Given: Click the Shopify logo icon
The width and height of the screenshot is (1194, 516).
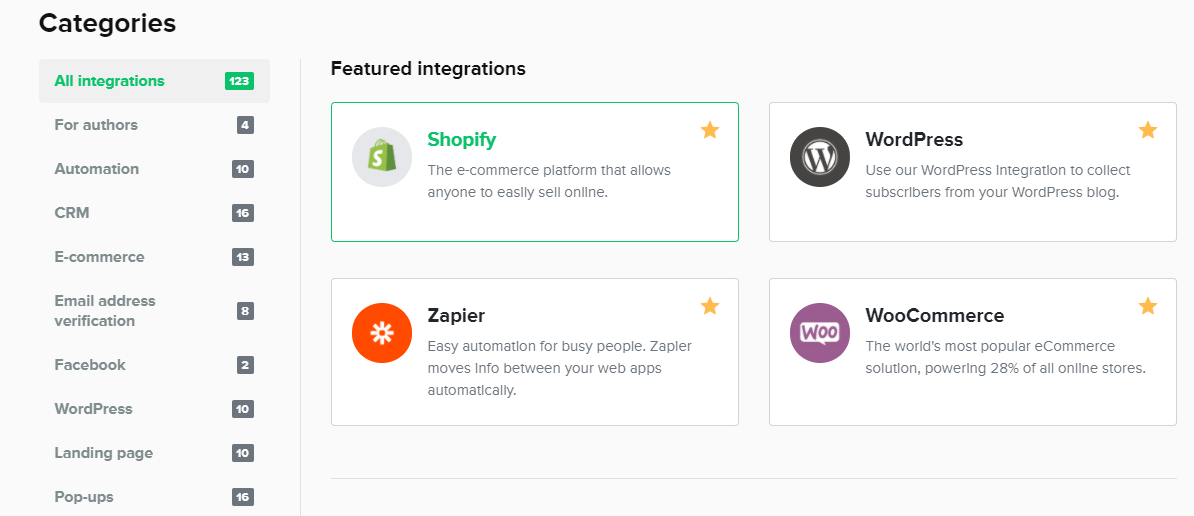Looking at the screenshot, I should coord(381,157).
